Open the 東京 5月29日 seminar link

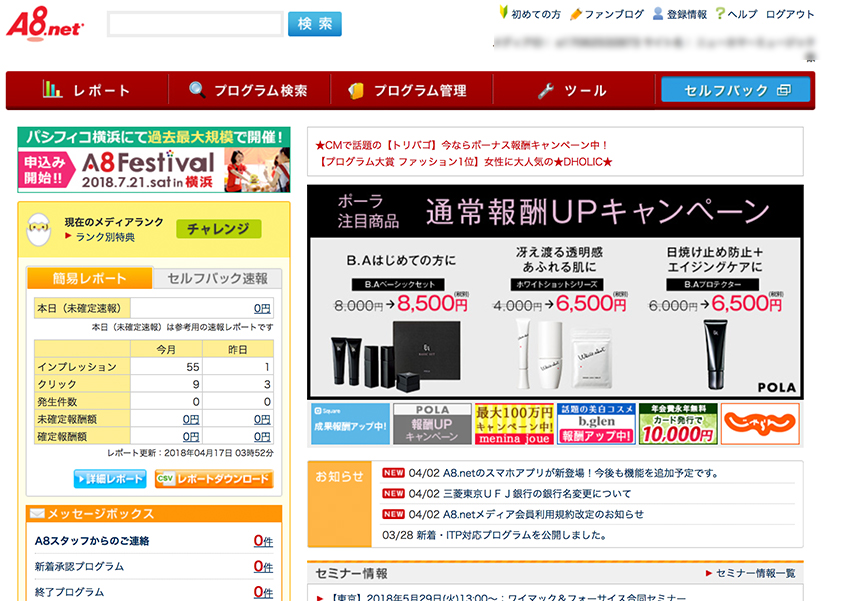(508, 597)
